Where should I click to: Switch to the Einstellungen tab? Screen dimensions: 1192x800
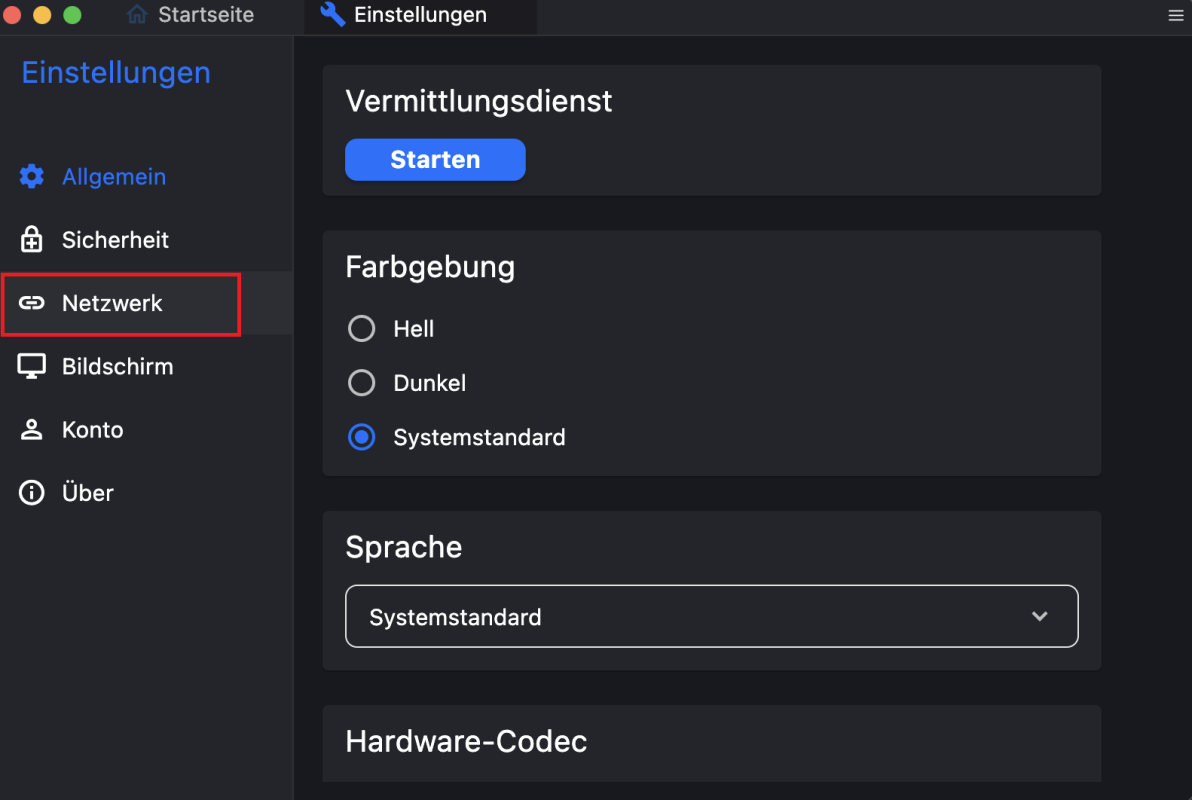point(420,15)
